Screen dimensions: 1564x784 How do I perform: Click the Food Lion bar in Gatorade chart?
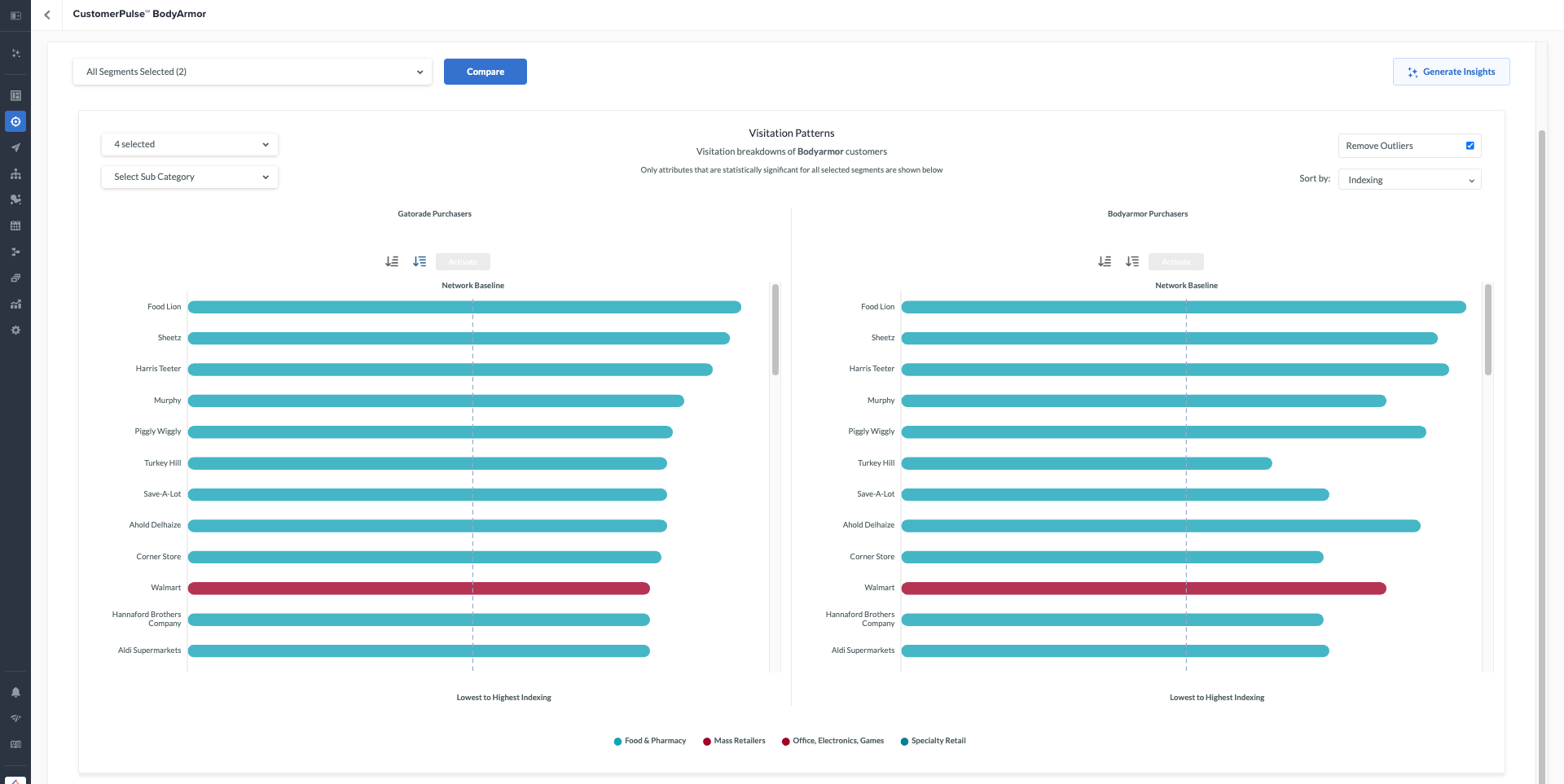(464, 307)
